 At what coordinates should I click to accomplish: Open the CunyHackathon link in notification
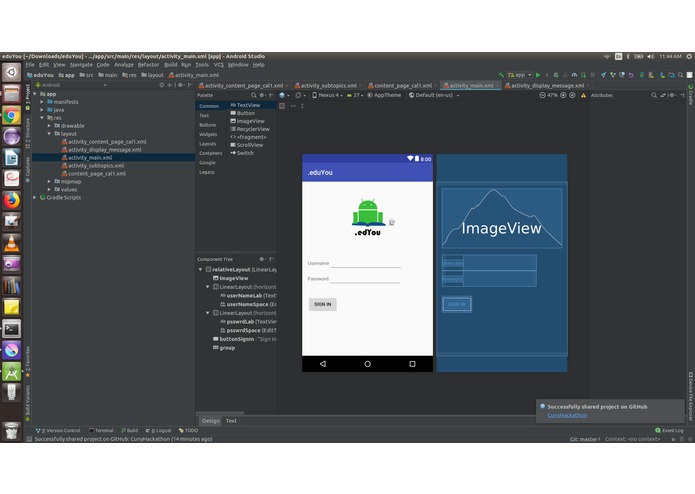click(567, 415)
